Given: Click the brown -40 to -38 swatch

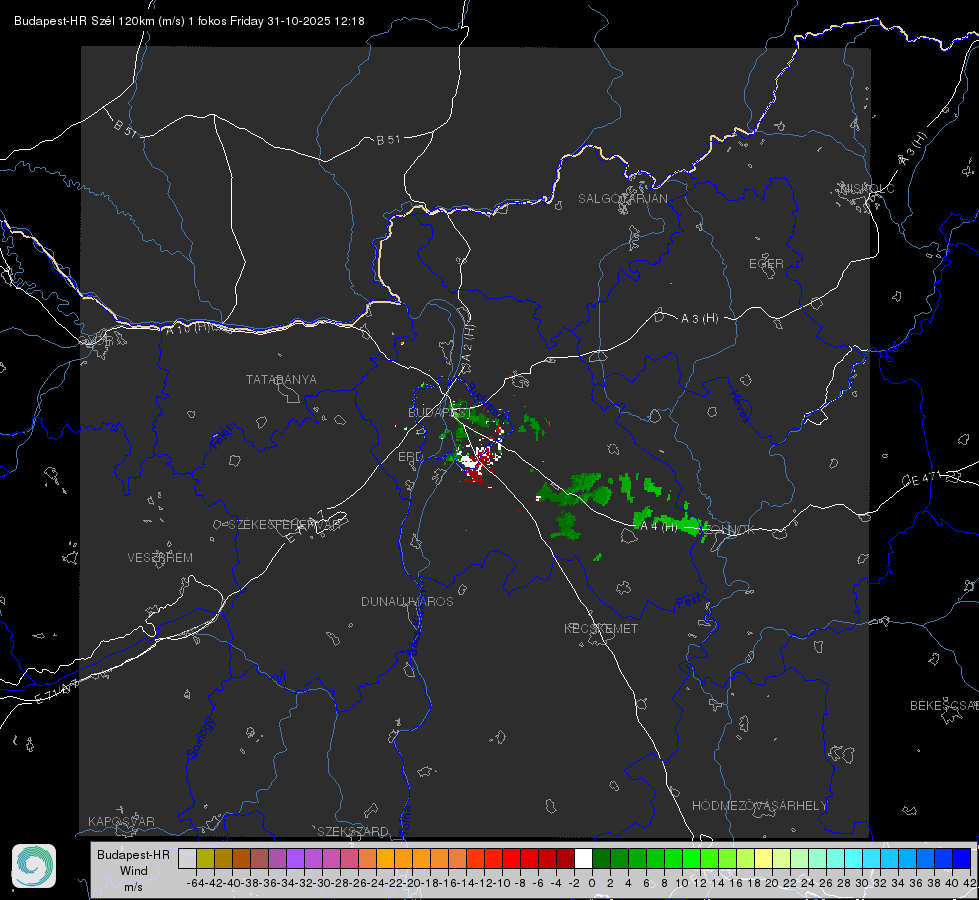Looking at the screenshot, I should [x=241, y=859].
